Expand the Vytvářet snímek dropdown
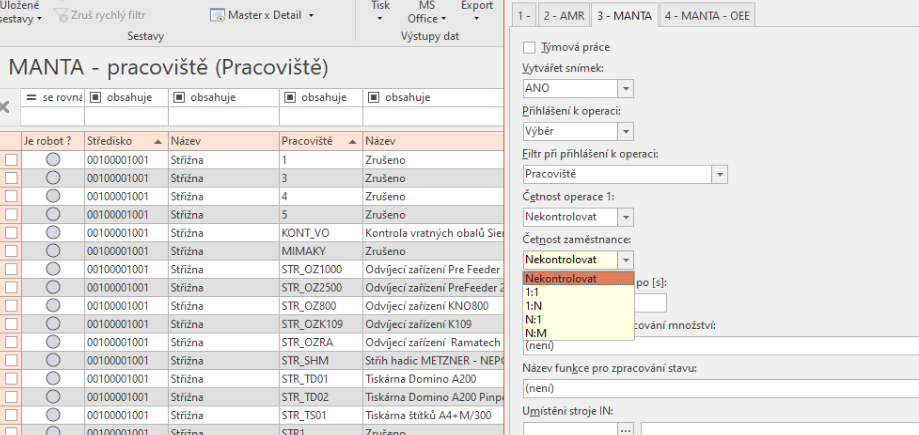 (x=625, y=88)
